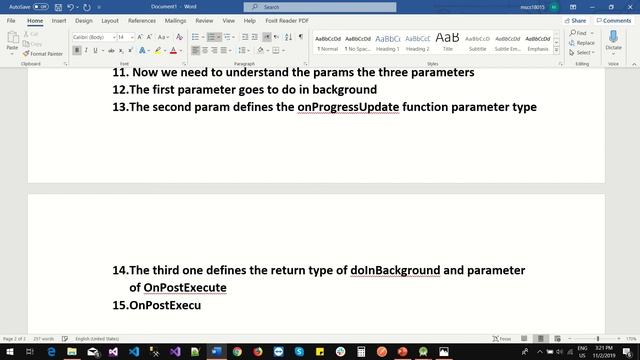Open Chrome from the taskbar
This screenshot has height=360, width=640.
237,351
